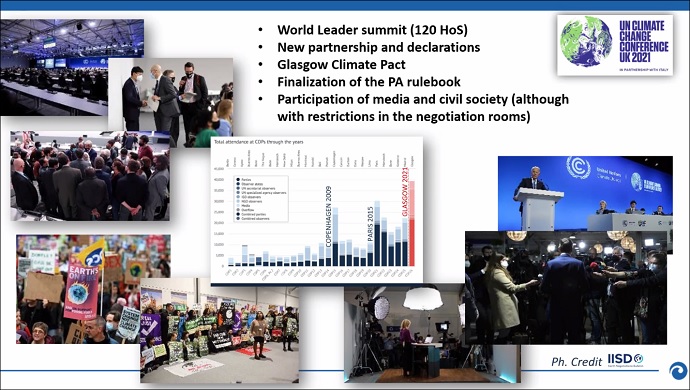The height and width of the screenshot is (390, 690).
Task: Click the 'COPENHAGEN 2009' chart label
Action: click(328, 217)
